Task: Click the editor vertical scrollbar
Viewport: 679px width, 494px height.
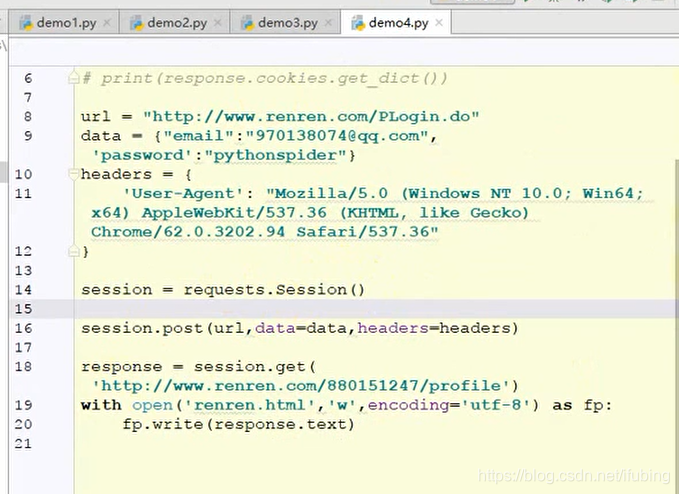Action: click(x=676, y=325)
